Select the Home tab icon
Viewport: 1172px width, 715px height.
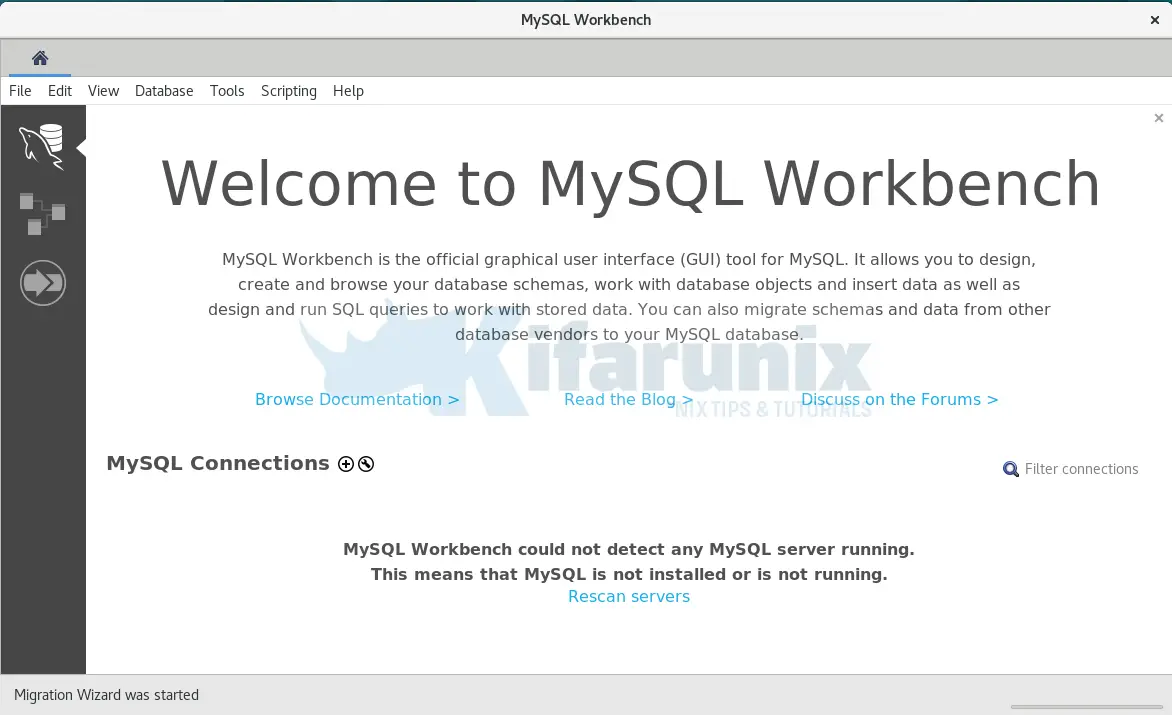pyautogui.click(x=40, y=58)
